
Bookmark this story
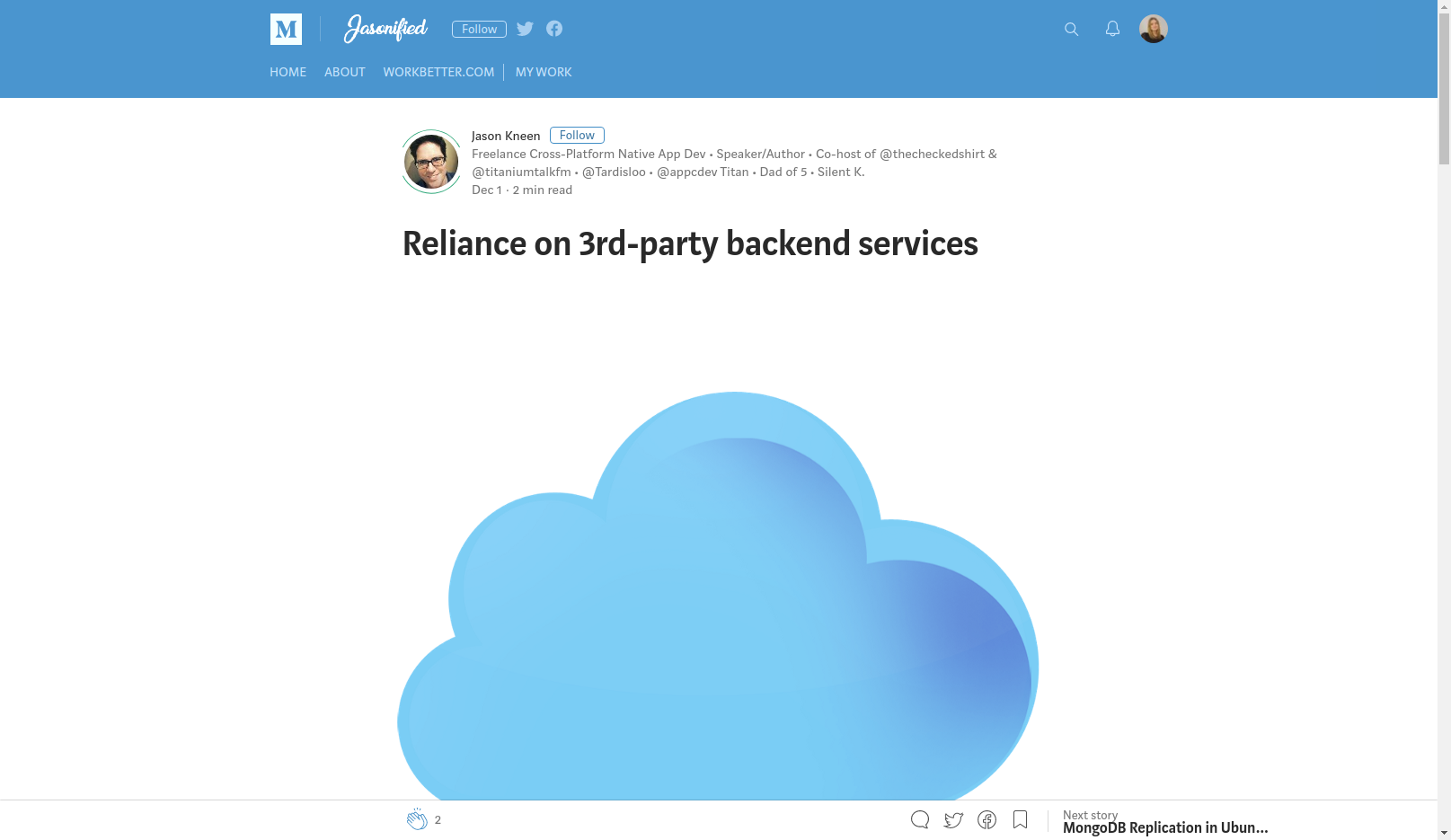tap(1020, 819)
